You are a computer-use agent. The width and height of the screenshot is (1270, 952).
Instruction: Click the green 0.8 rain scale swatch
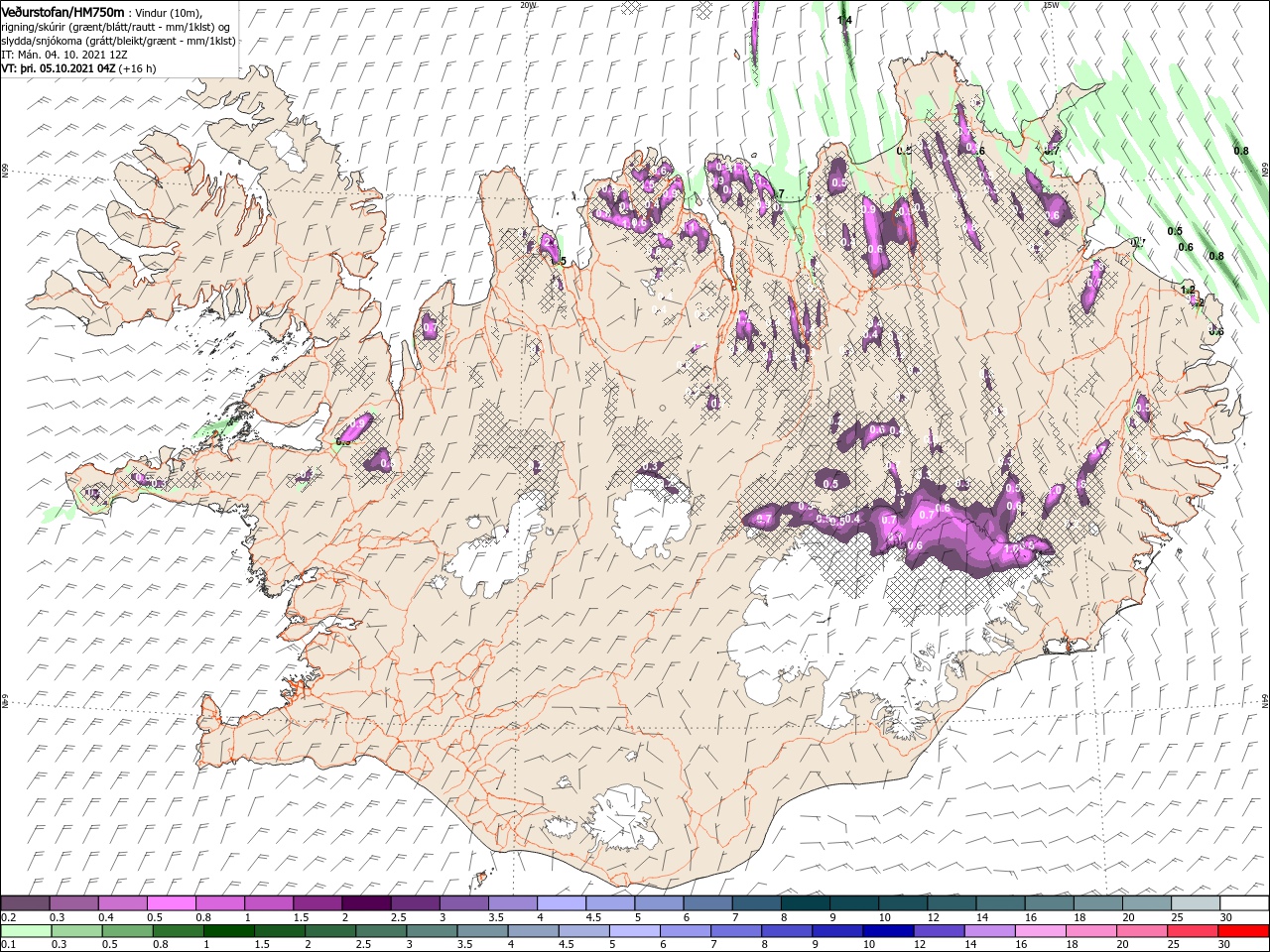point(178,931)
